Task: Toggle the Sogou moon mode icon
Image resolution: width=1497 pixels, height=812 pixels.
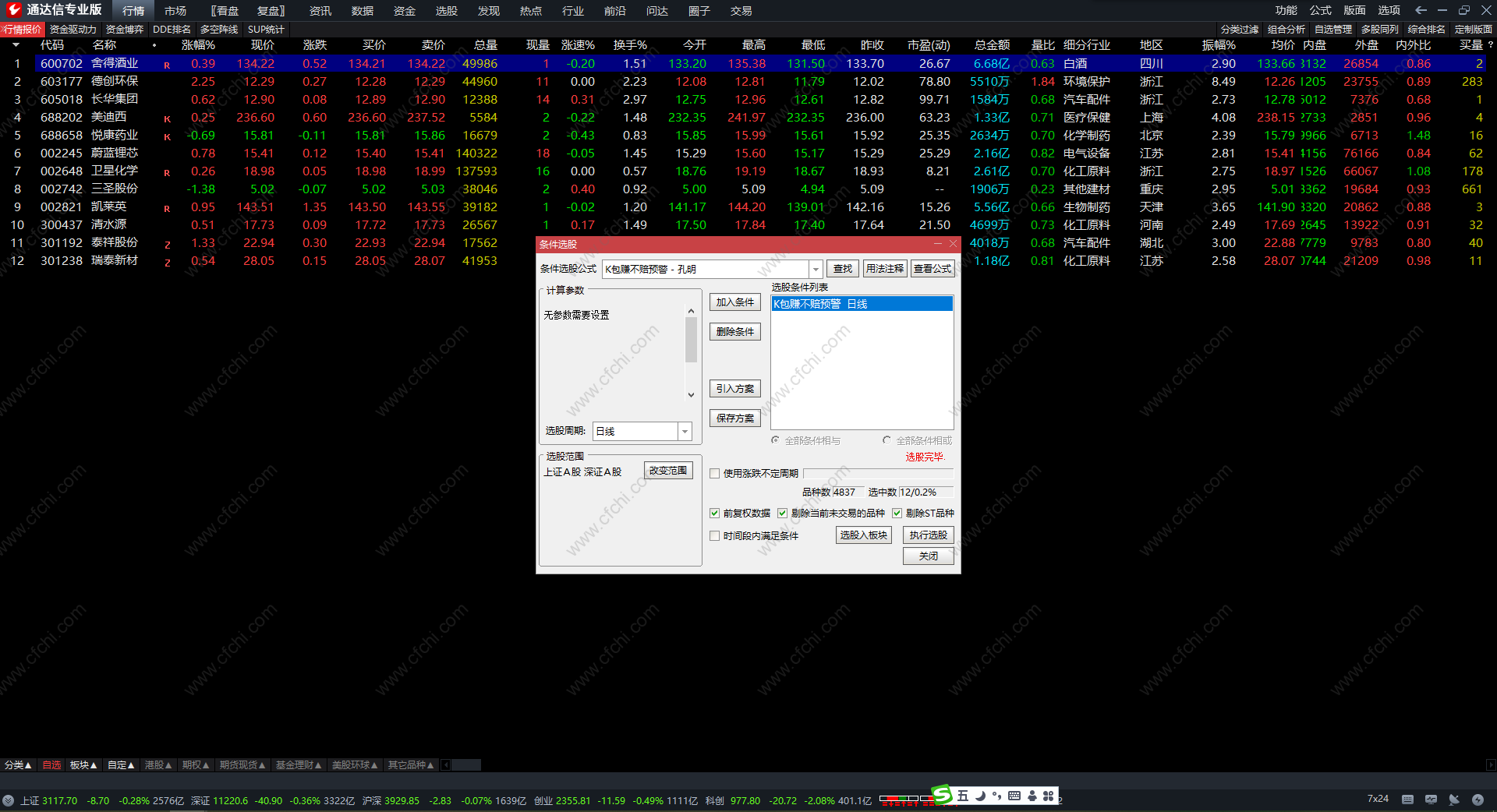Action: point(981,796)
